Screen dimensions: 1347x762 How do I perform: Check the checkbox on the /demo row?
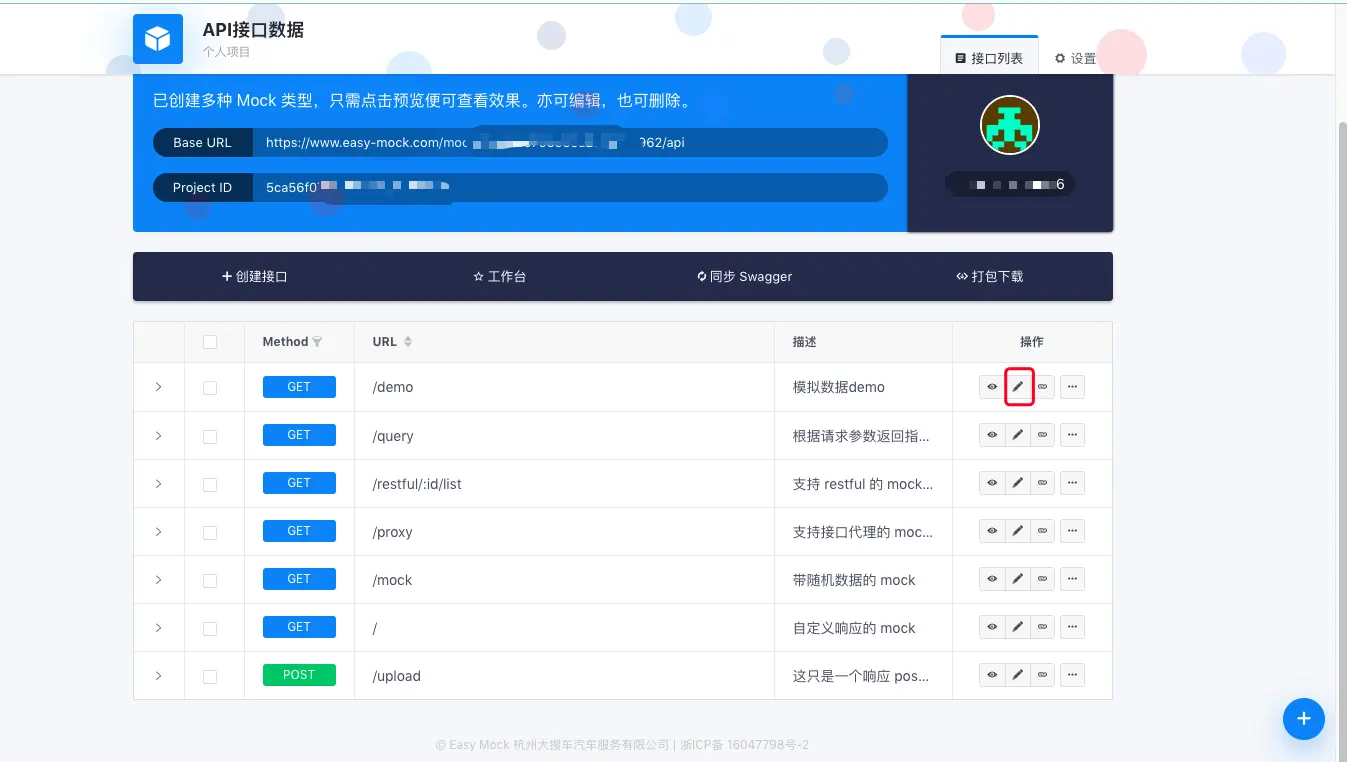pos(211,387)
